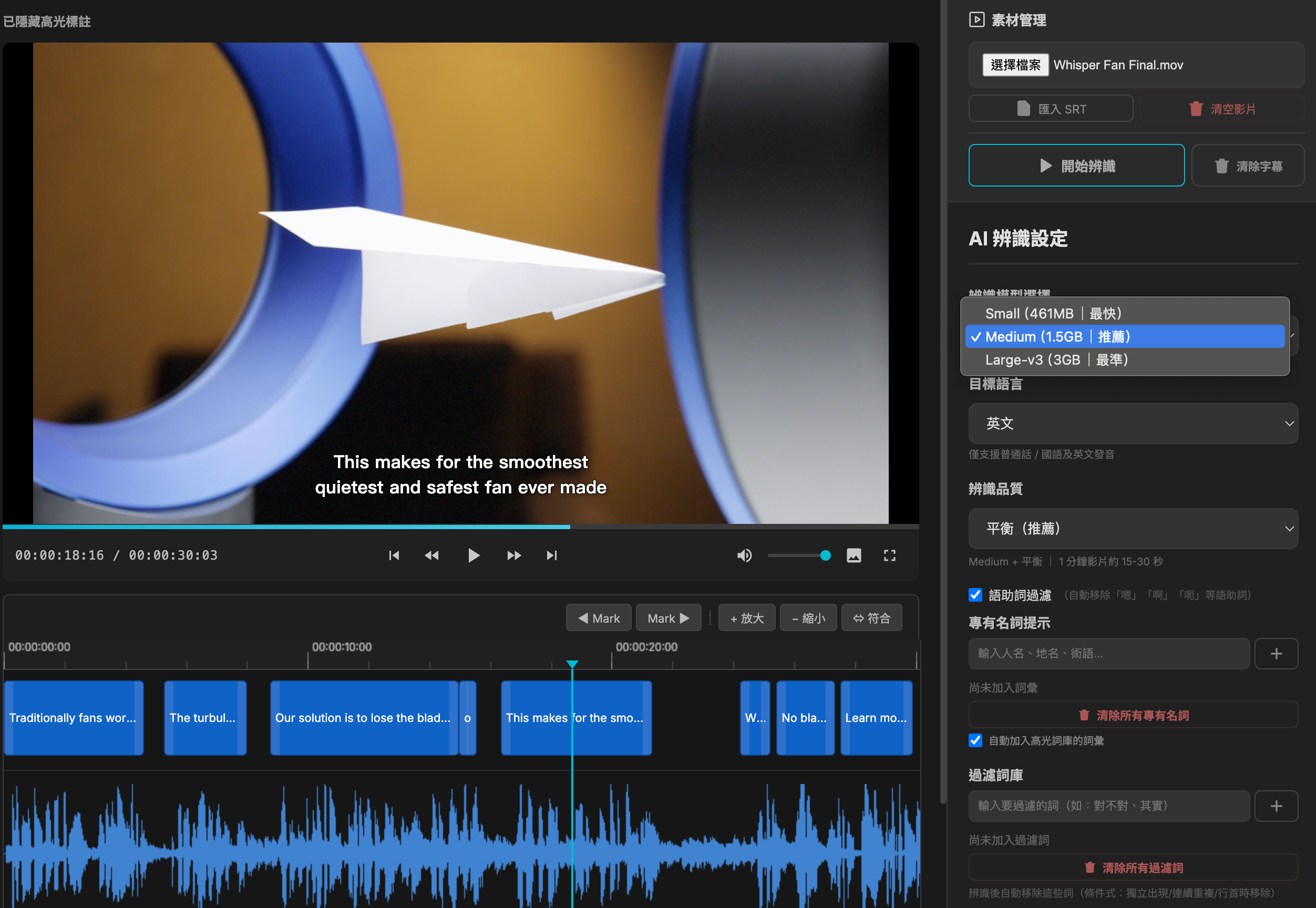Viewport: 1316px width, 908px height.
Task: Expand the 辨識品質 dropdown showing 平衡
Action: point(1132,529)
